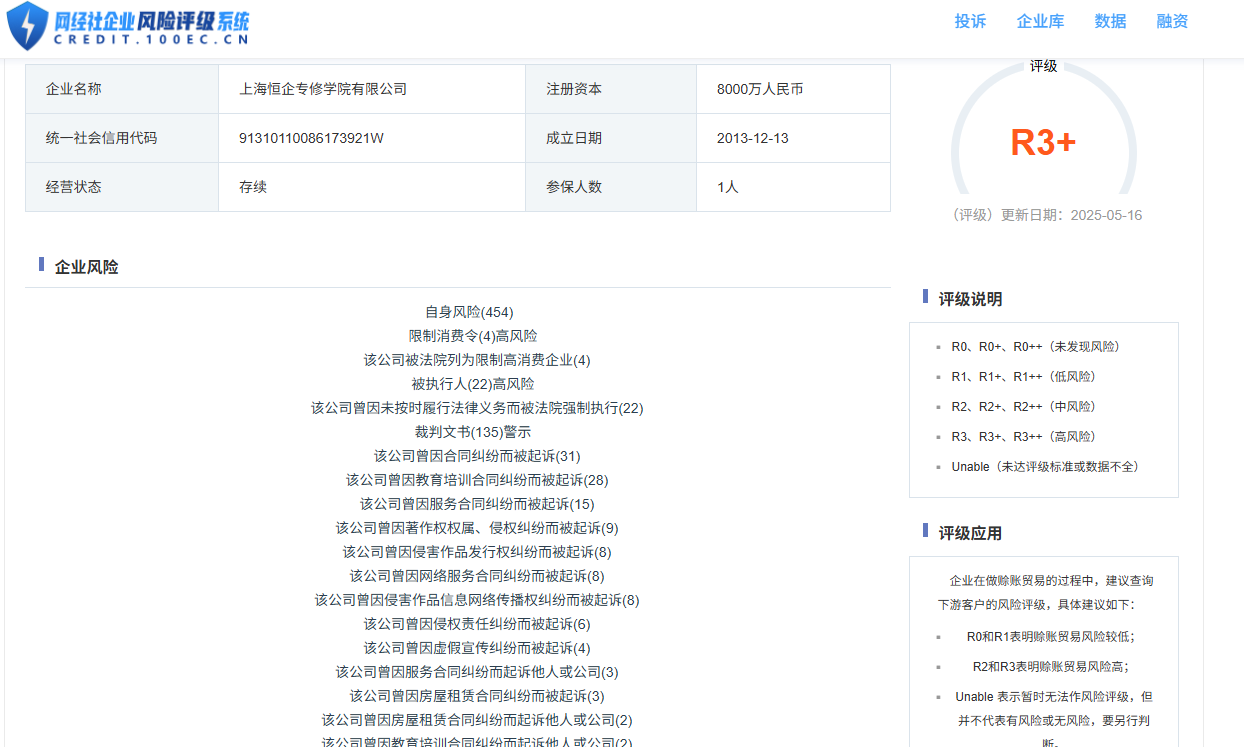1244x747 pixels.
Task: Click R2和R3表明赊账贸易风险高 bullet
Action: (x=1051, y=667)
